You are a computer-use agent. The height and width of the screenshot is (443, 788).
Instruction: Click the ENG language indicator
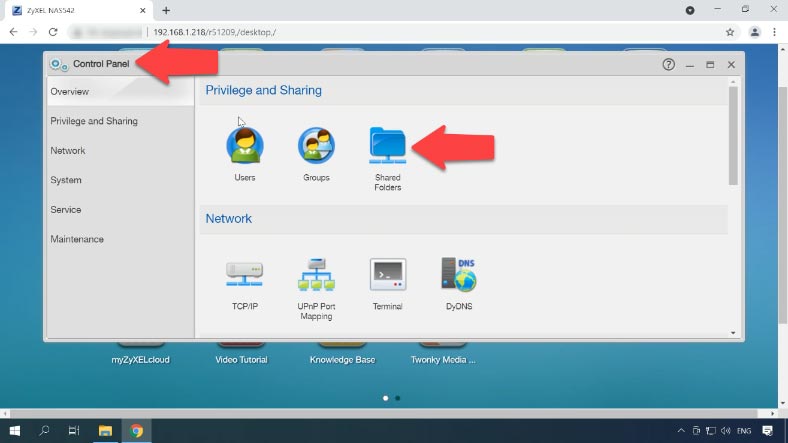[x=744, y=430]
